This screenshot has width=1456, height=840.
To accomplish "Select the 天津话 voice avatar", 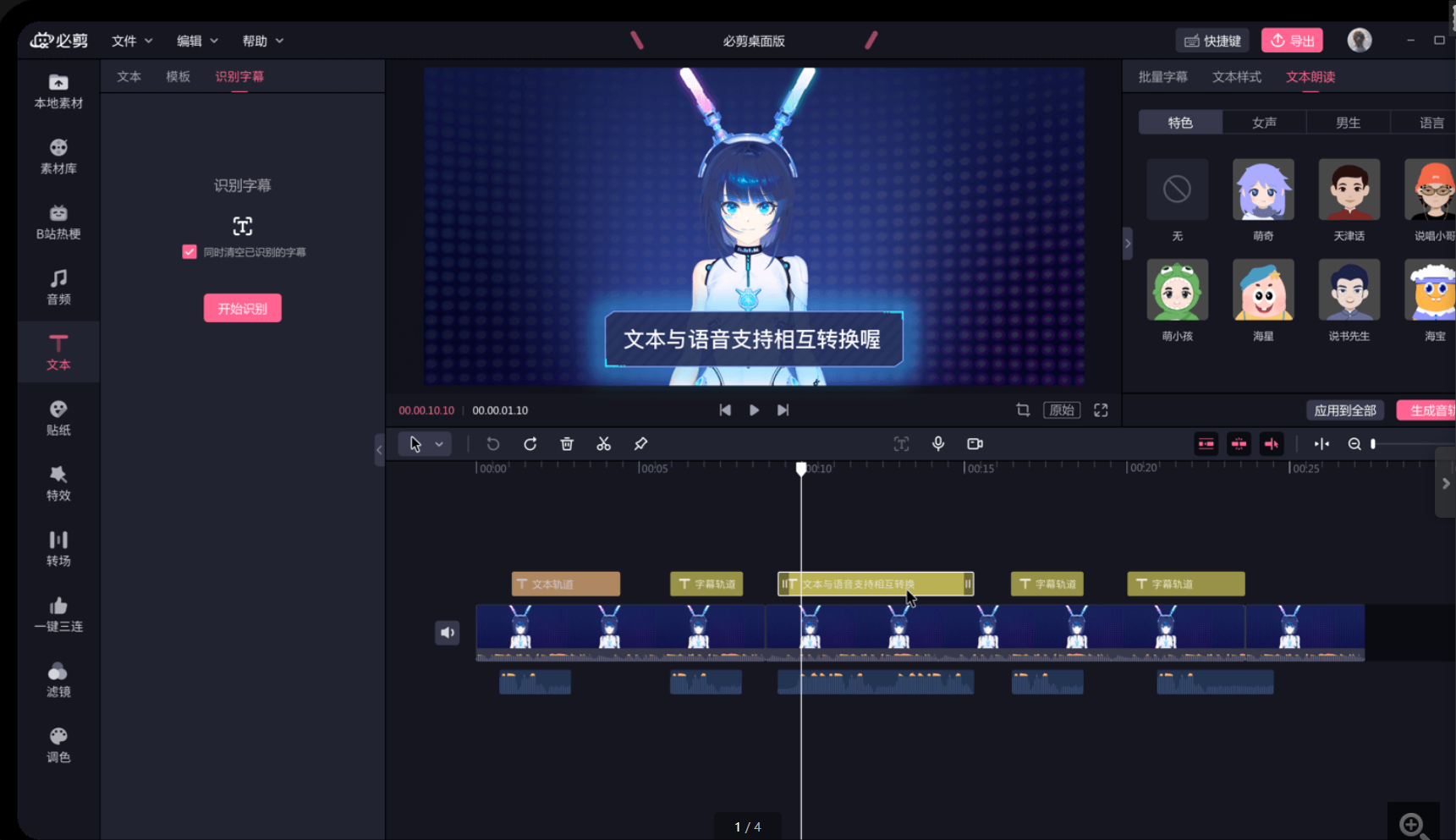I will tap(1349, 190).
